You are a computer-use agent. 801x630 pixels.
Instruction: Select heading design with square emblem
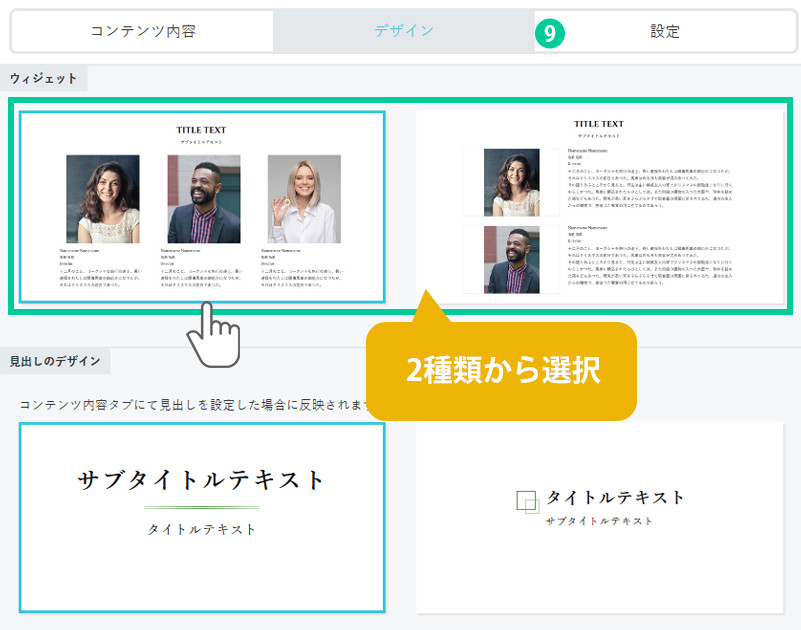pyautogui.click(x=600, y=517)
